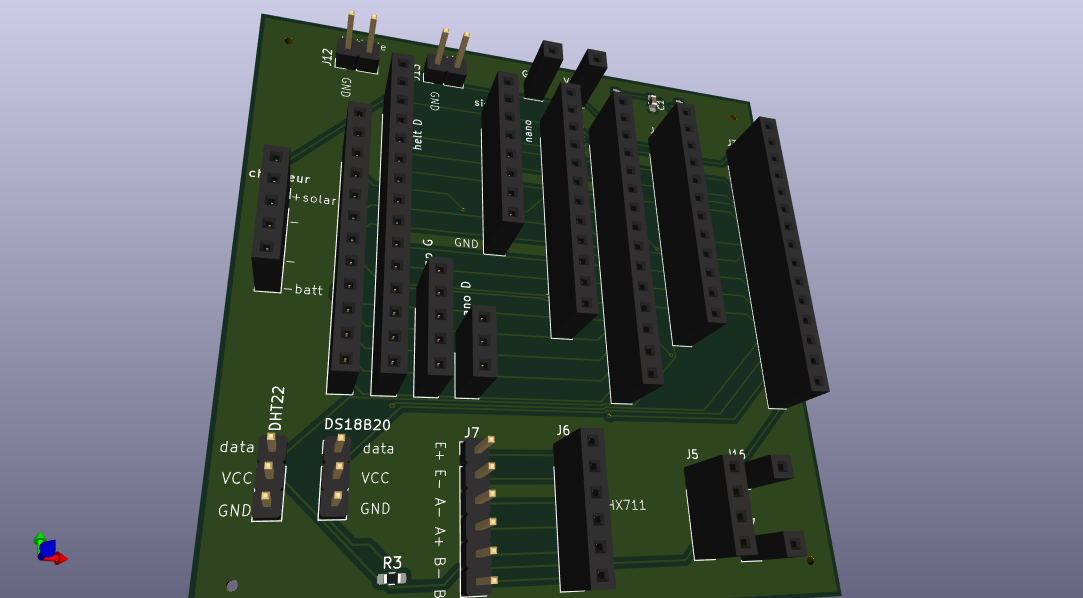The height and width of the screenshot is (598, 1083).
Task: Select the J12 two-pin header
Action: (x=359, y=46)
